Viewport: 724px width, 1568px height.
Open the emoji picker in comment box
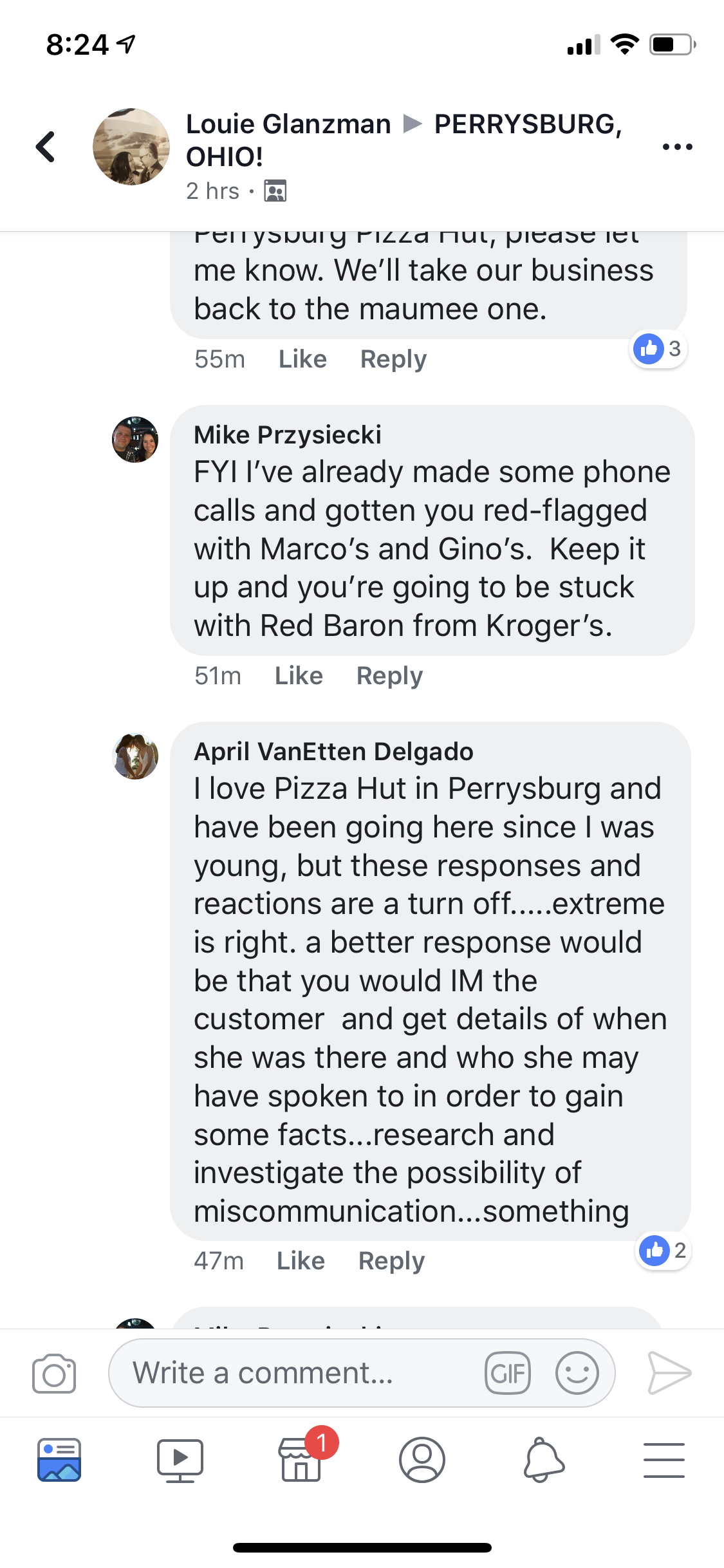point(577,1374)
